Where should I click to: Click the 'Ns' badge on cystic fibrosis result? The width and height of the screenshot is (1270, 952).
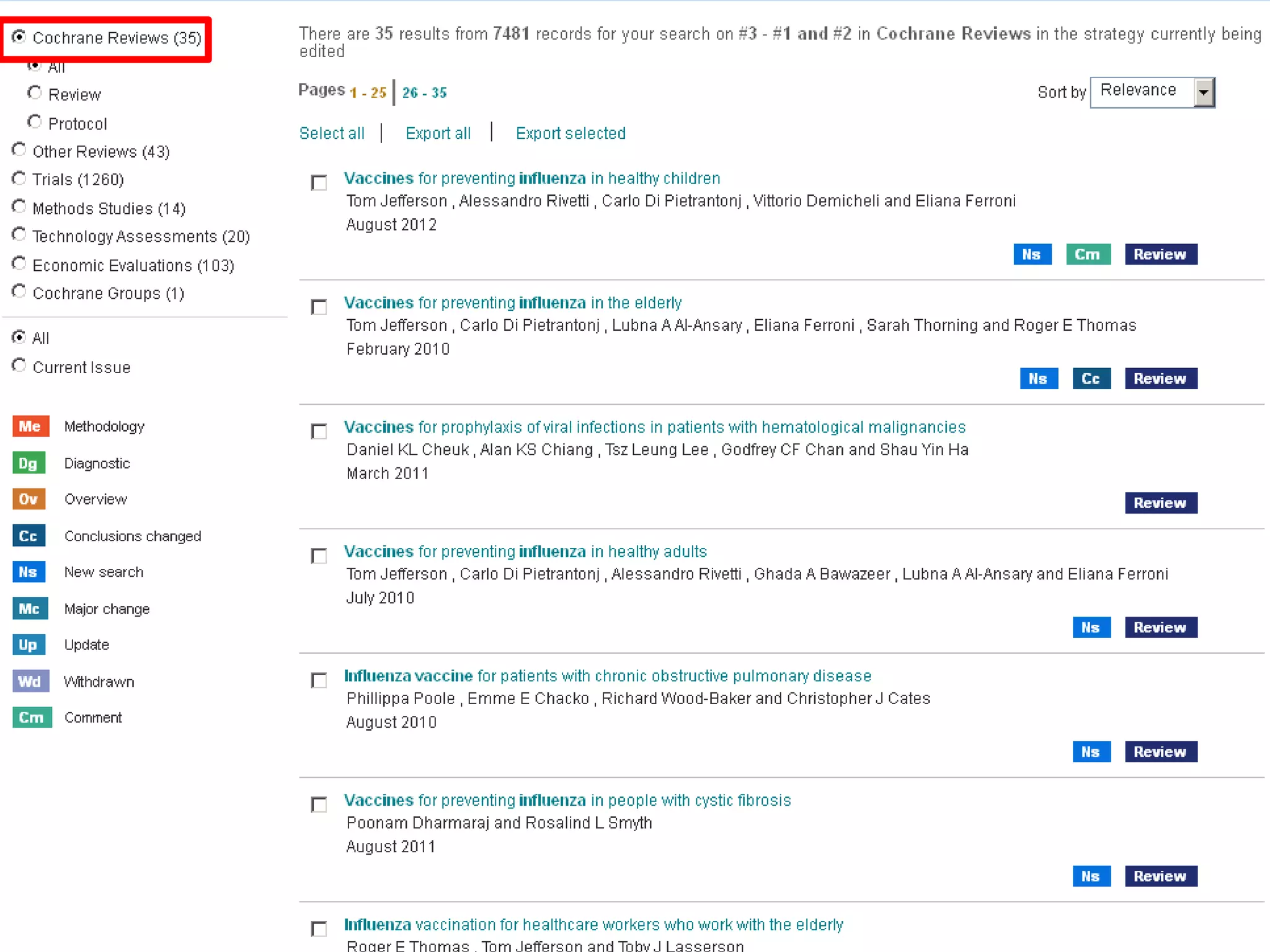point(1091,876)
